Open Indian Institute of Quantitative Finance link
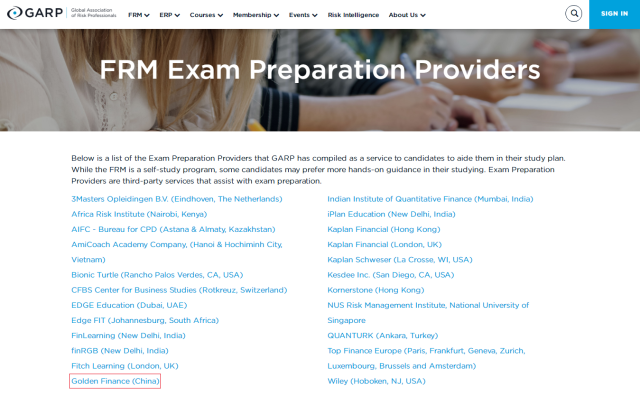This screenshot has height=405, width=640. [430, 199]
